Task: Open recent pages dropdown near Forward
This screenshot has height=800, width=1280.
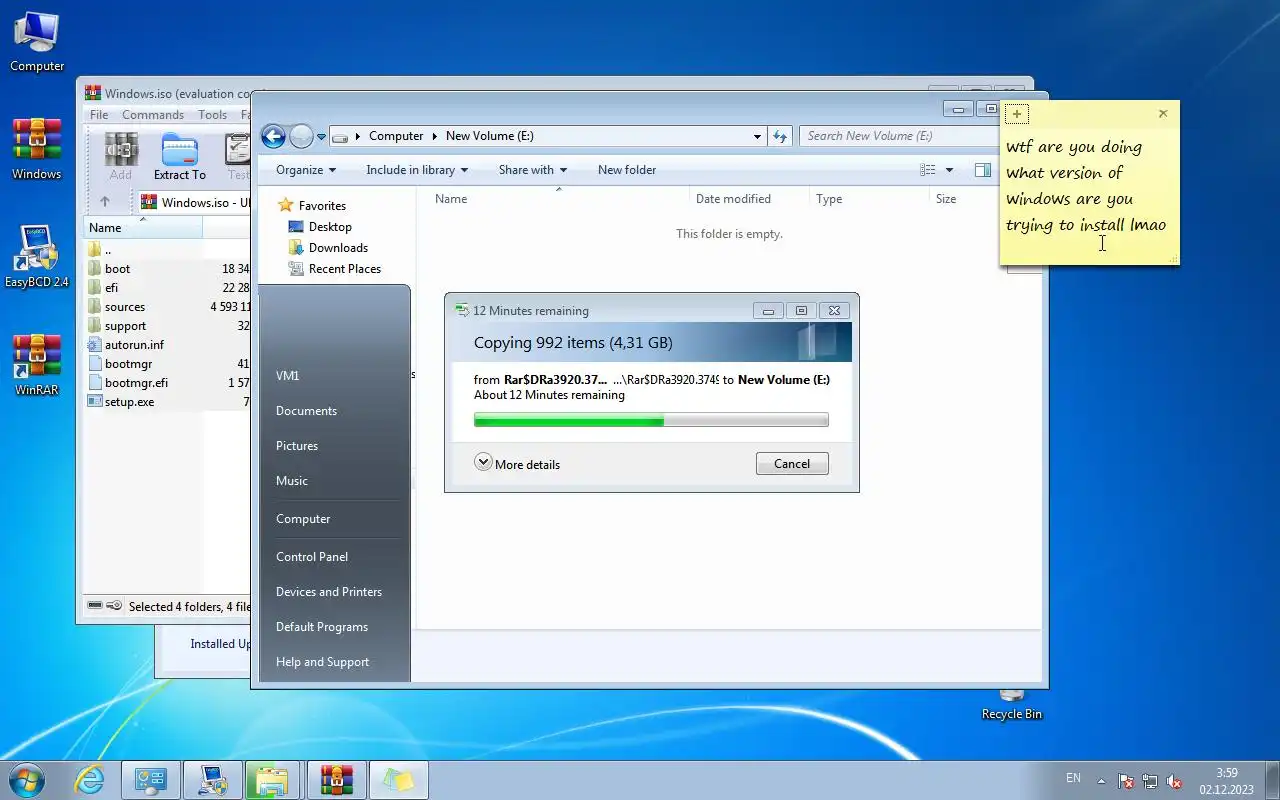Action: pos(322,136)
